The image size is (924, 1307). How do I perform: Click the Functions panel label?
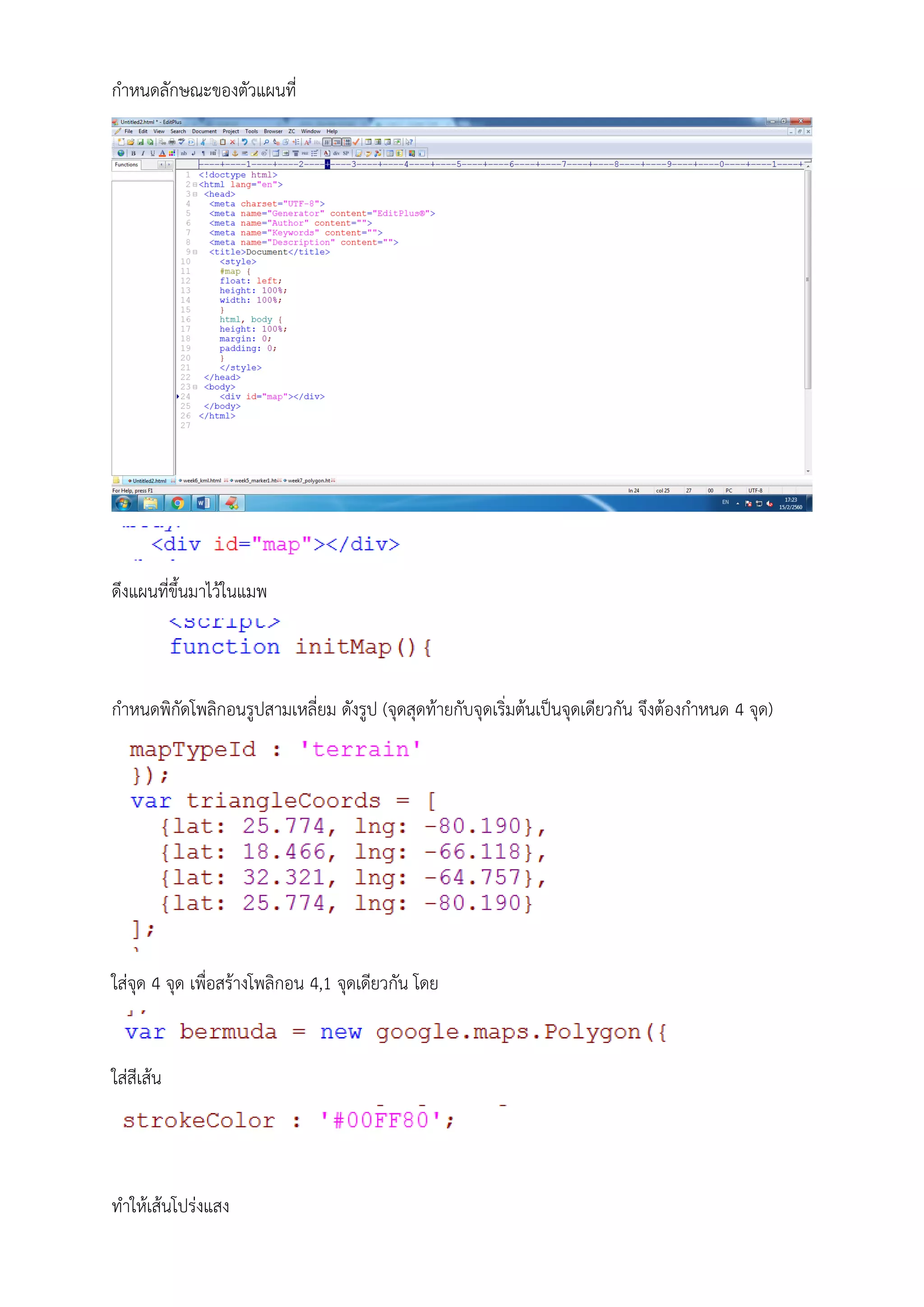[126, 165]
